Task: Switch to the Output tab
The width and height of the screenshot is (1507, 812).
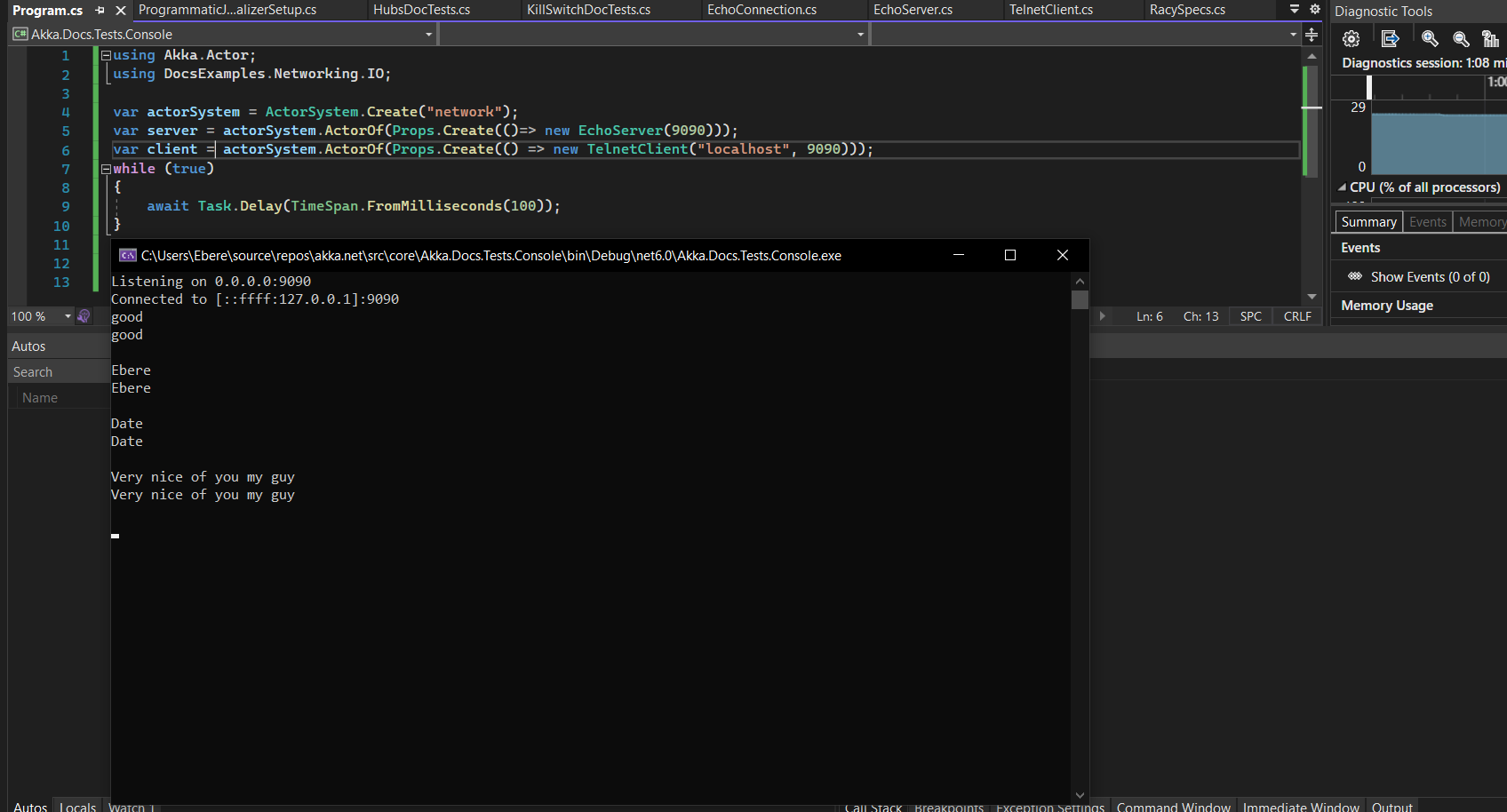Action: (x=1391, y=805)
